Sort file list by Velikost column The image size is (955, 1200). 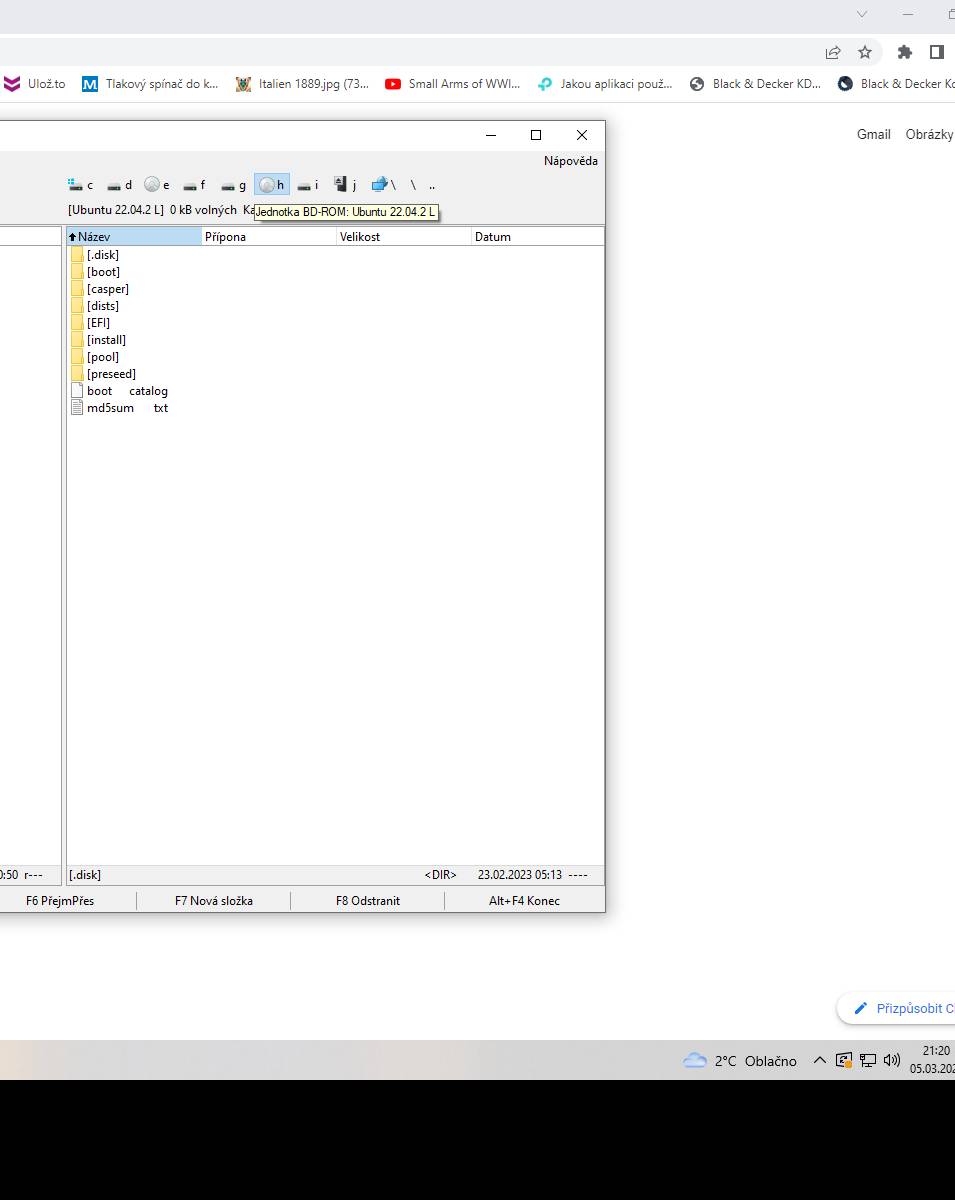(403, 237)
